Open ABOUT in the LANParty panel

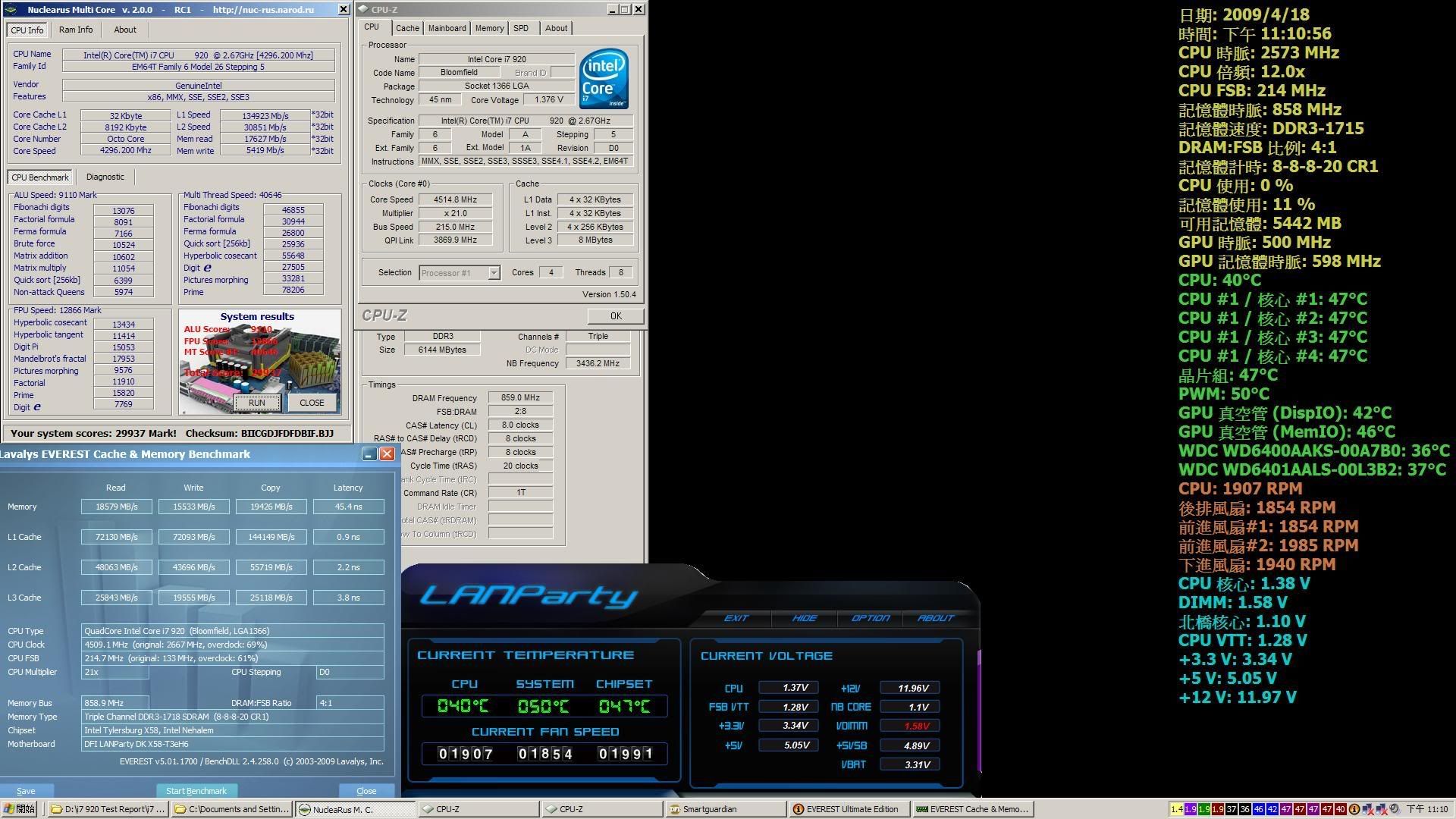935,618
